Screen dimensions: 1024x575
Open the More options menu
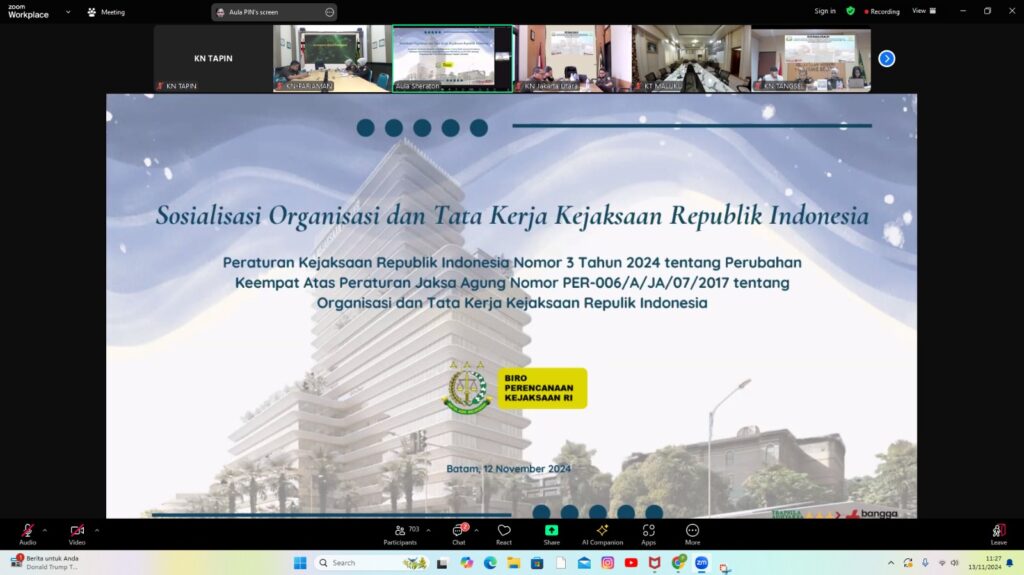coord(692,533)
